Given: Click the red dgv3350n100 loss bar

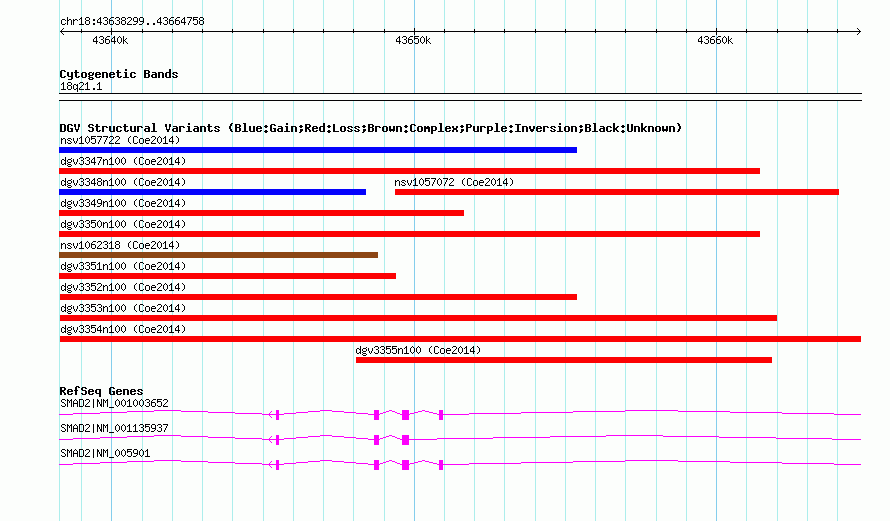Looking at the screenshot, I should tap(409, 234).
